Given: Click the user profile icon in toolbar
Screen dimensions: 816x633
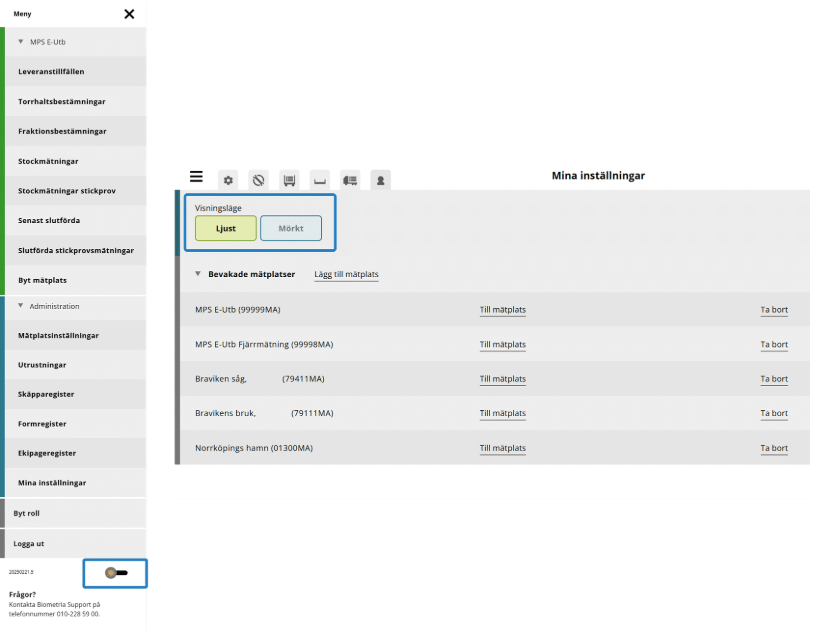Looking at the screenshot, I should pyautogui.click(x=380, y=180).
